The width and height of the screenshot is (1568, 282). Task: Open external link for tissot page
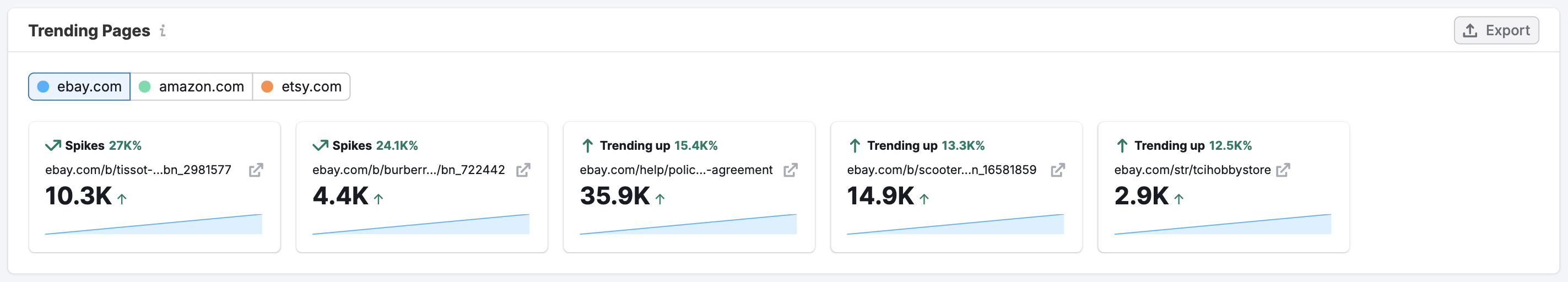point(256,170)
